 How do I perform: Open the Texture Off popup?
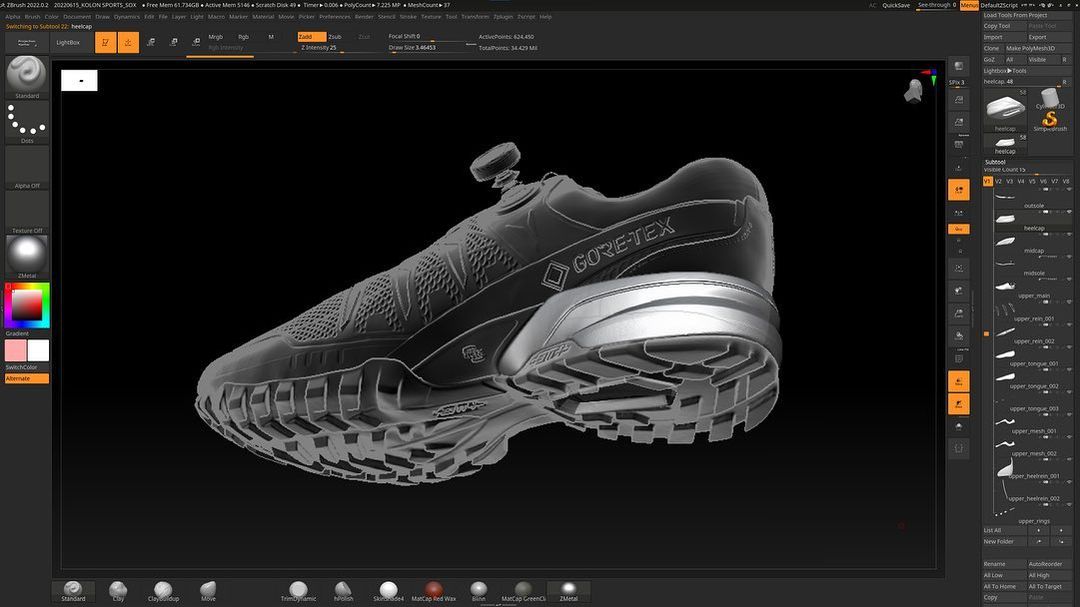click(x=27, y=212)
